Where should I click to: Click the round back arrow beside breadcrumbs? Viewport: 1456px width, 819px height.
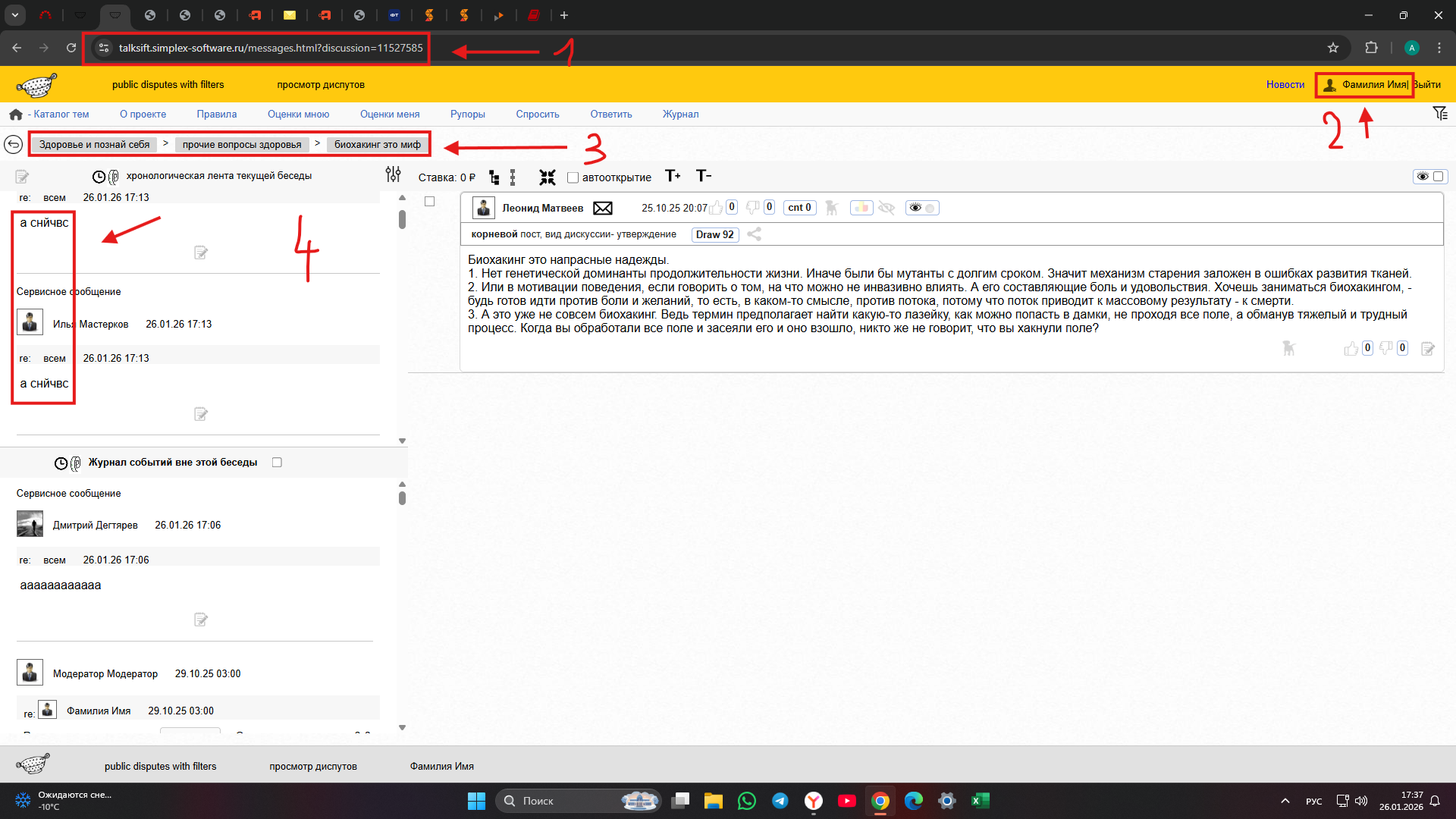coord(13,144)
